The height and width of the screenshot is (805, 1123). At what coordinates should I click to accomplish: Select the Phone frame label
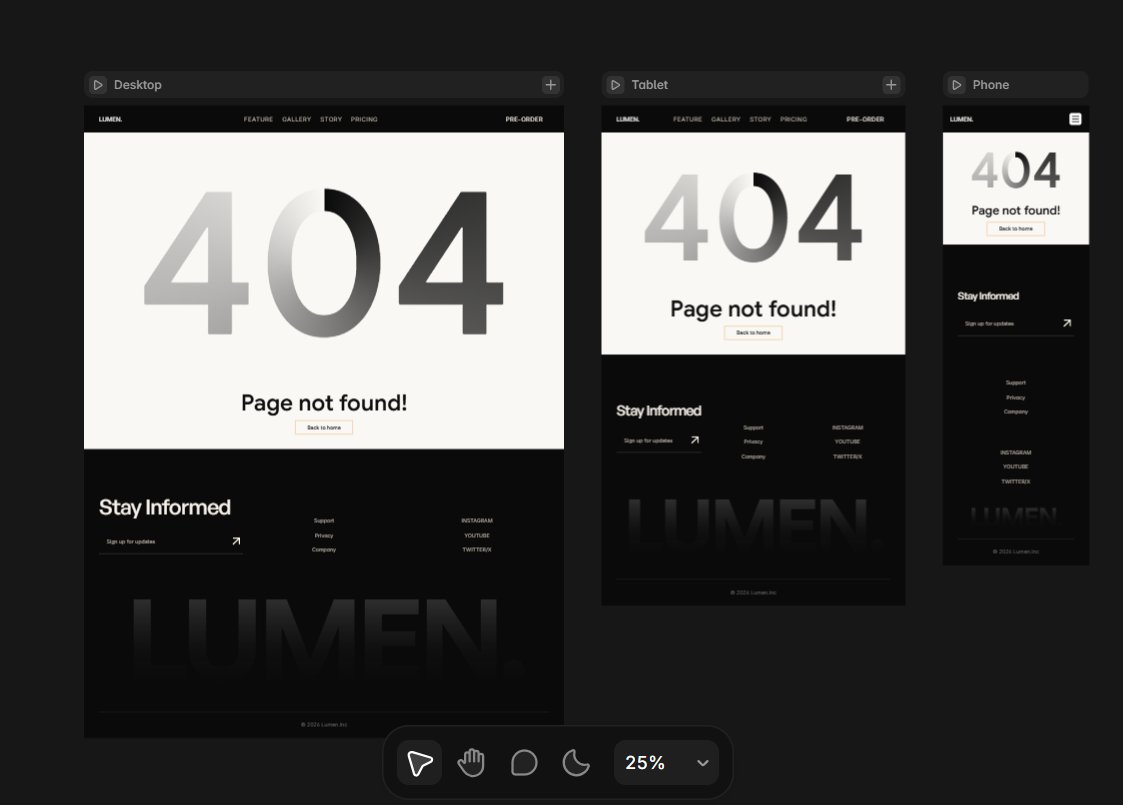click(x=991, y=85)
